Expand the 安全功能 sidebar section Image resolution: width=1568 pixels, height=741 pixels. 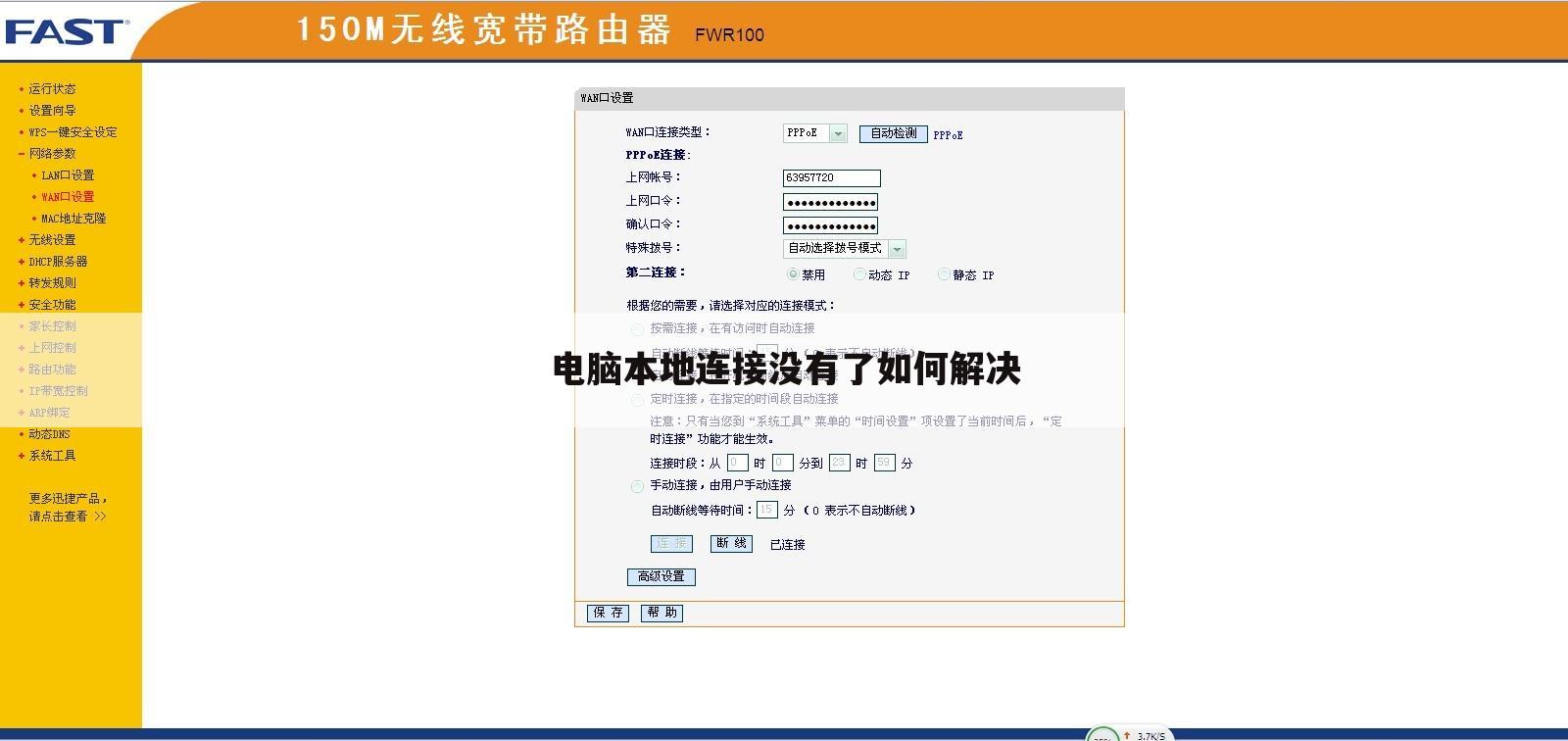52,304
